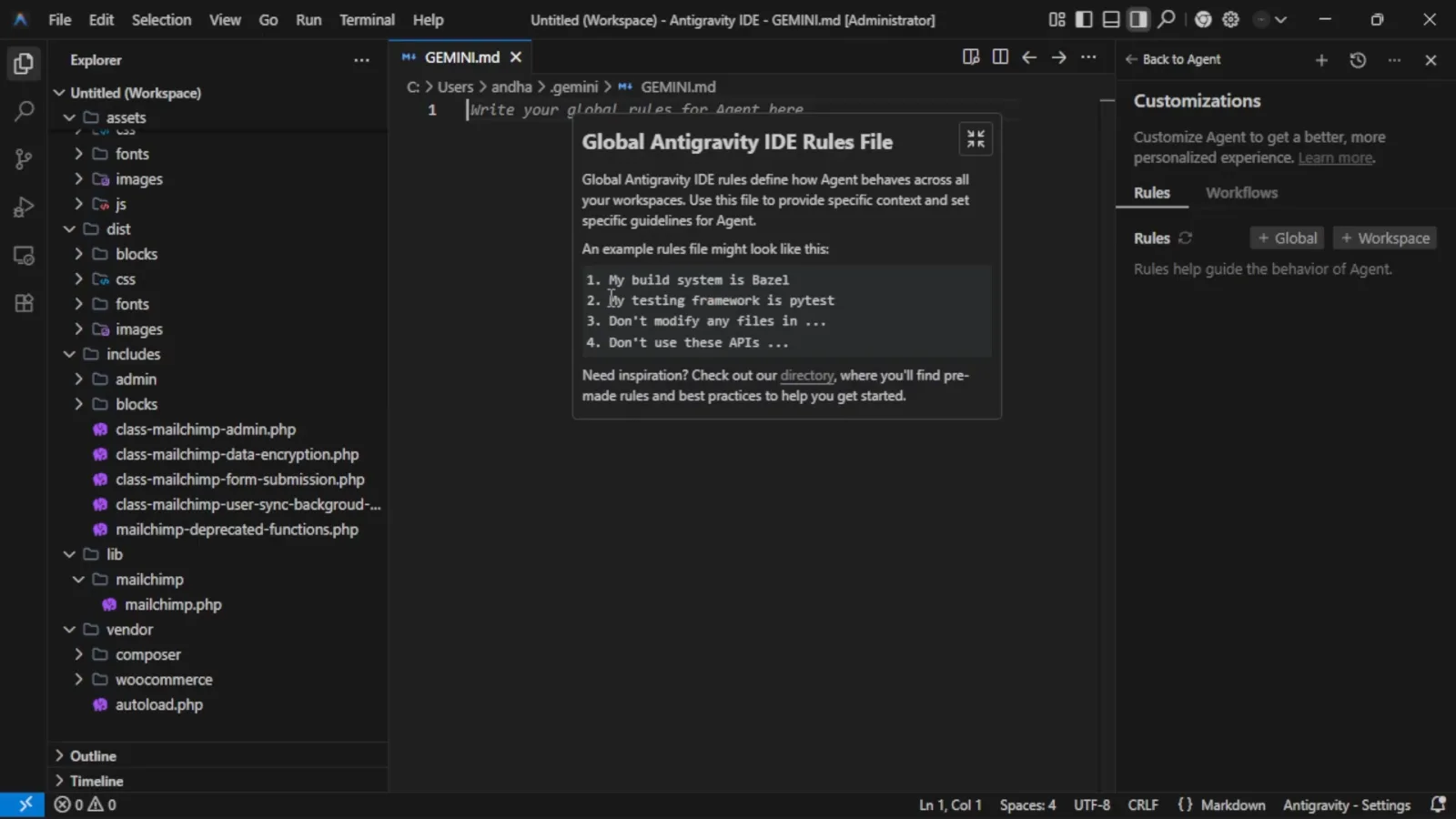Toggle primary side bar visibility
The width and height of the screenshot is (1456, 819).
1084,19
